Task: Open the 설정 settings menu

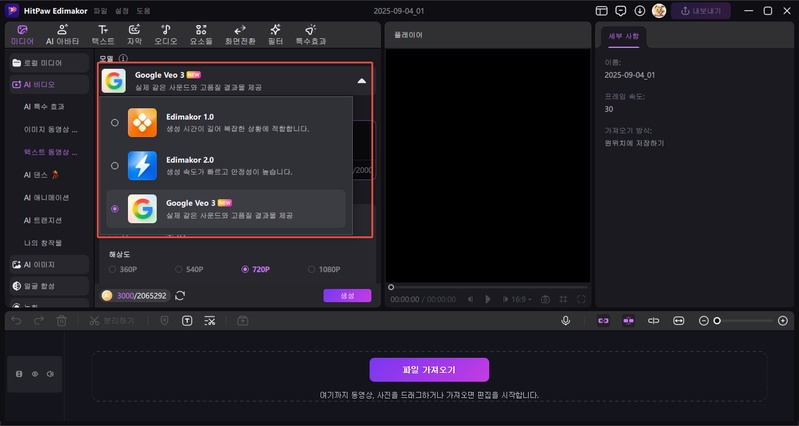Action: [x=122, y=11]
